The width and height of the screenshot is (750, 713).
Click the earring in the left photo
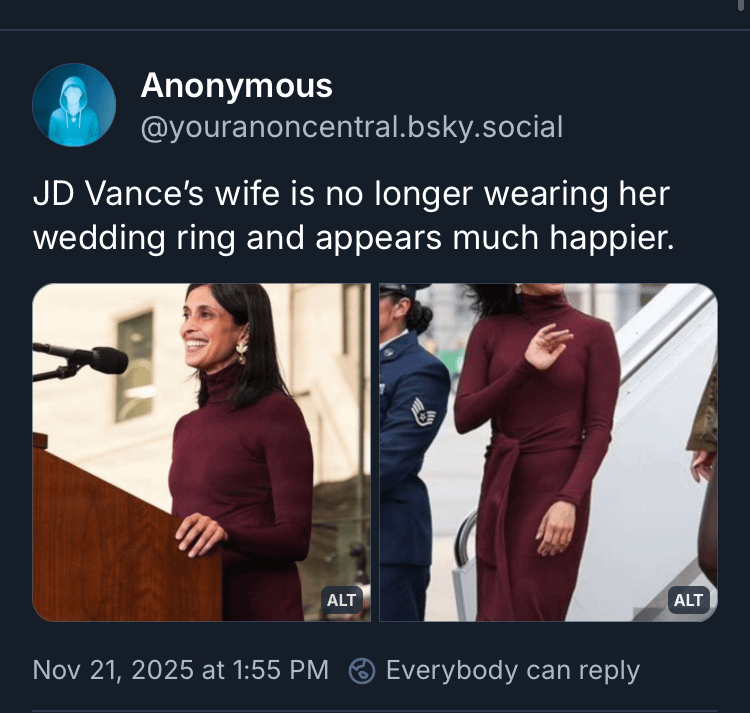tap(242, 351)
